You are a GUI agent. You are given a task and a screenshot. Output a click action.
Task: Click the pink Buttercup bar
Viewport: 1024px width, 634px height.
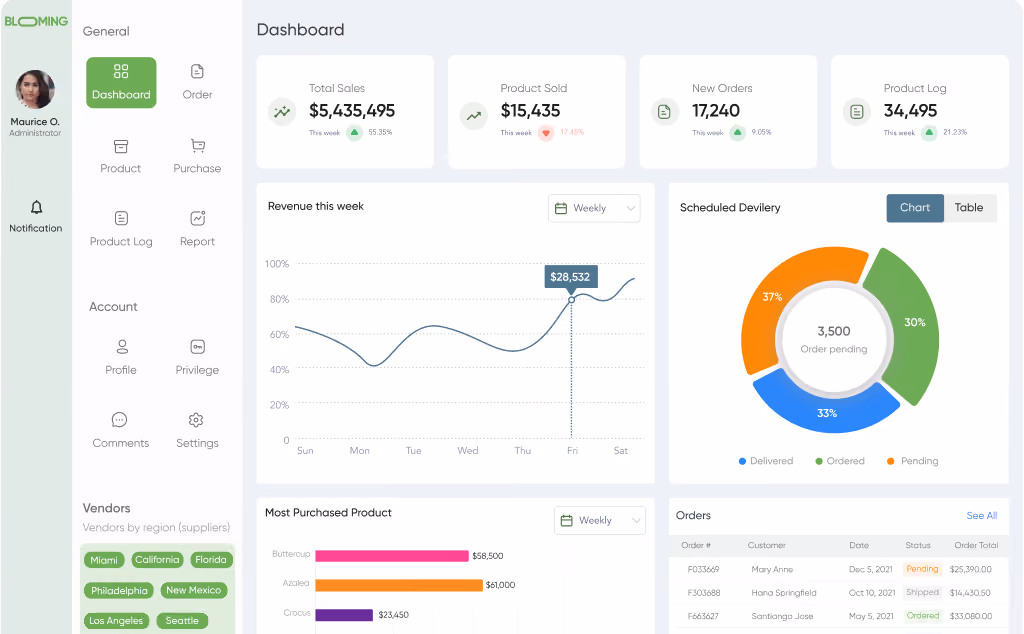(x=392, y=556)
